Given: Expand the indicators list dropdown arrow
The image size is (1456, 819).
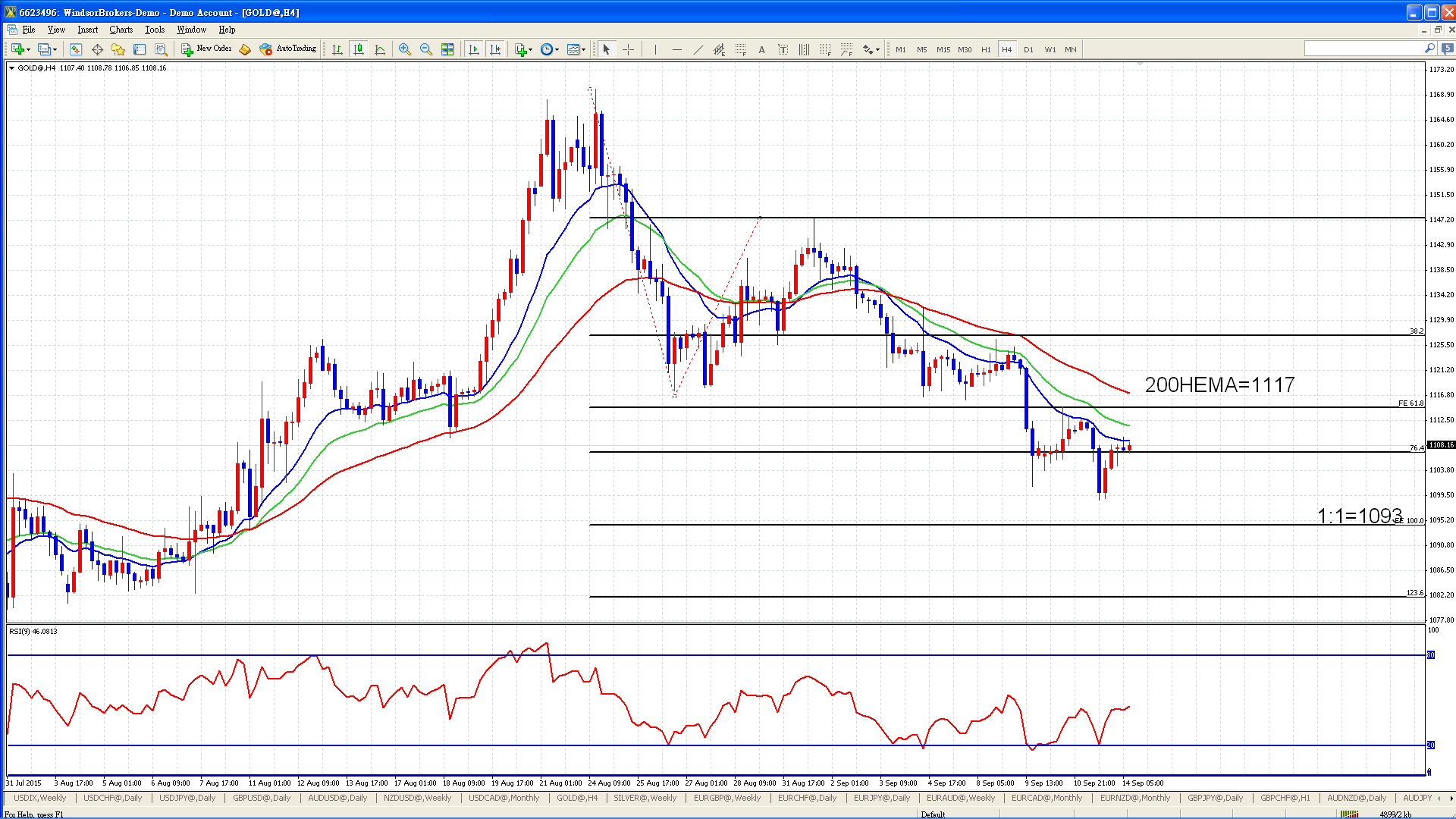Looking at the screenshot, I should click(531, 50).
